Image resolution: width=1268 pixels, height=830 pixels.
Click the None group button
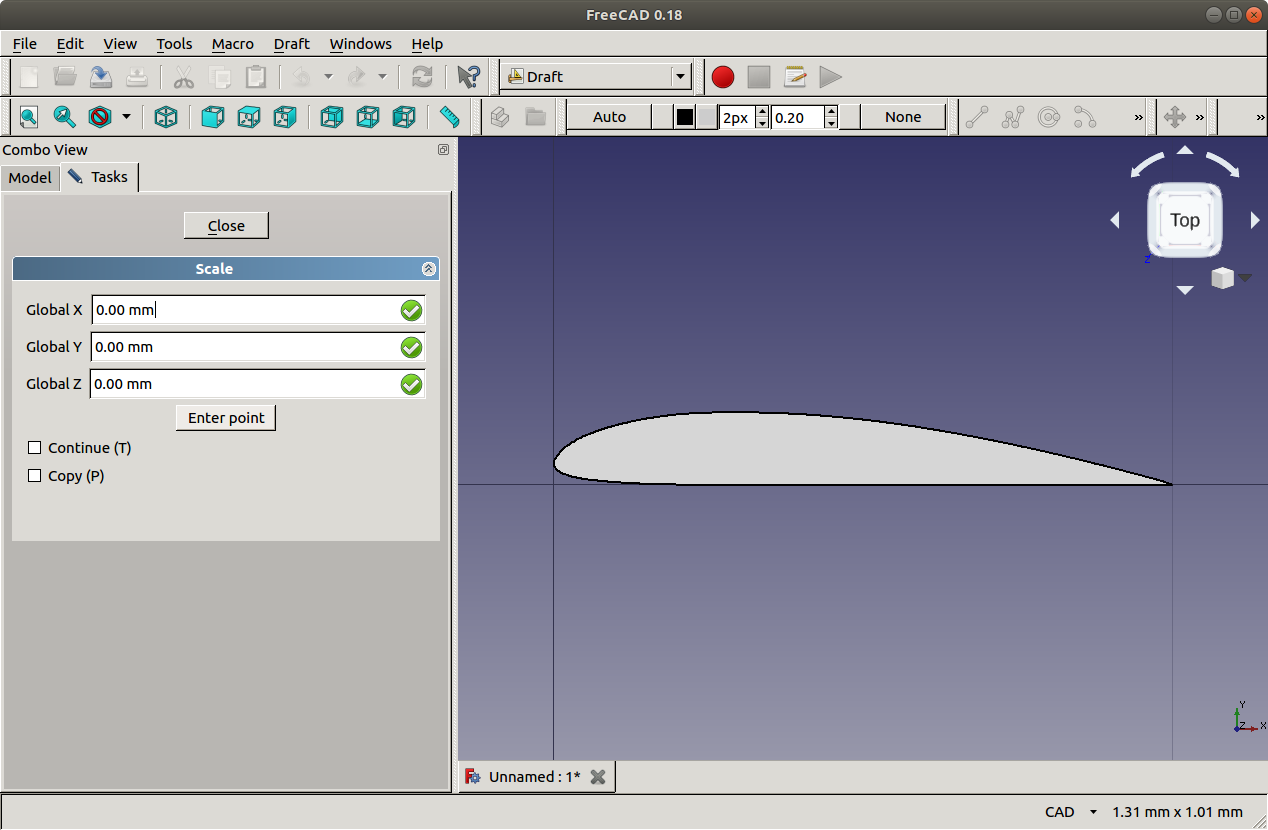coord(903,117)
